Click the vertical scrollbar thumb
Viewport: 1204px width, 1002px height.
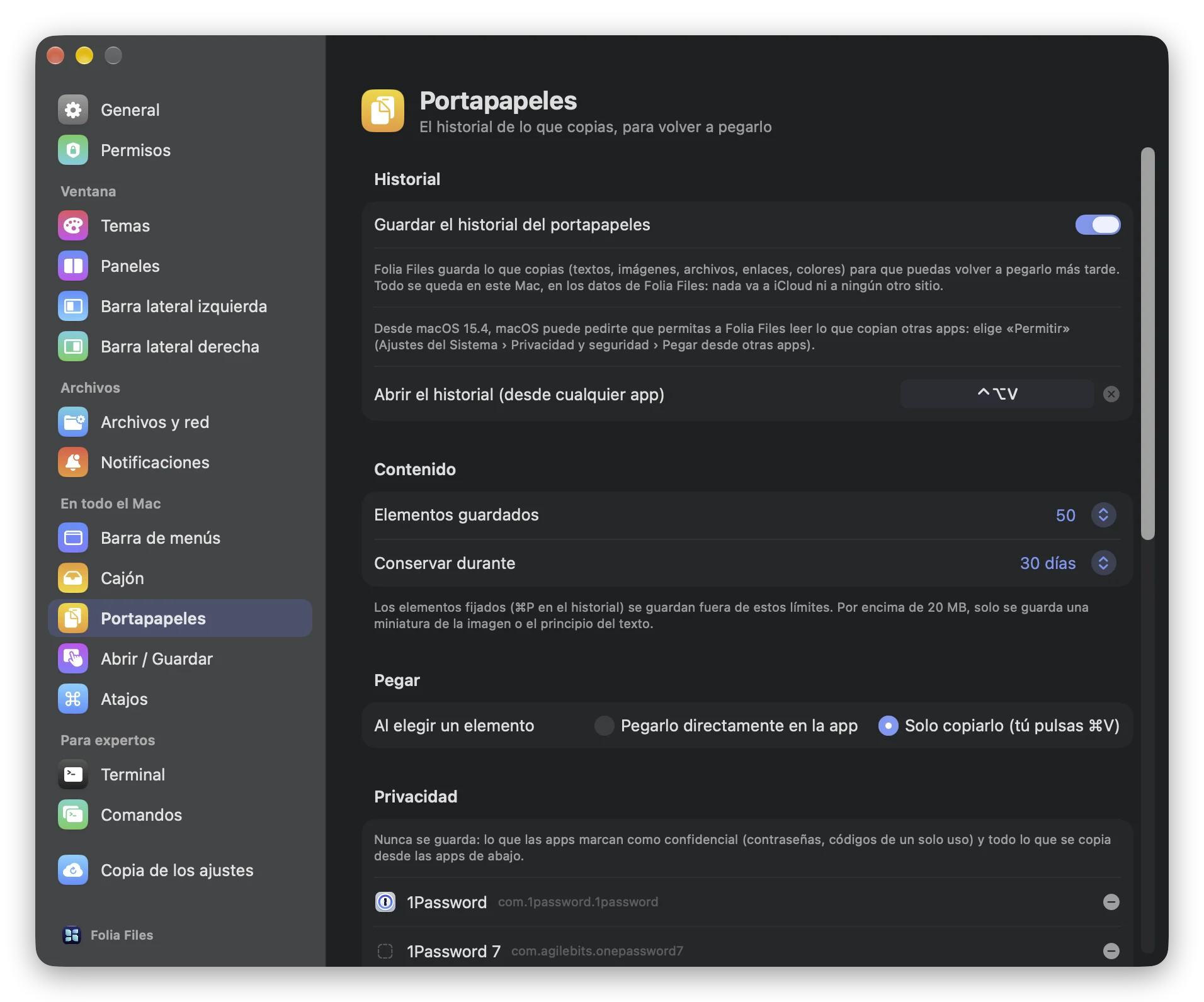tap(1148, 344)
